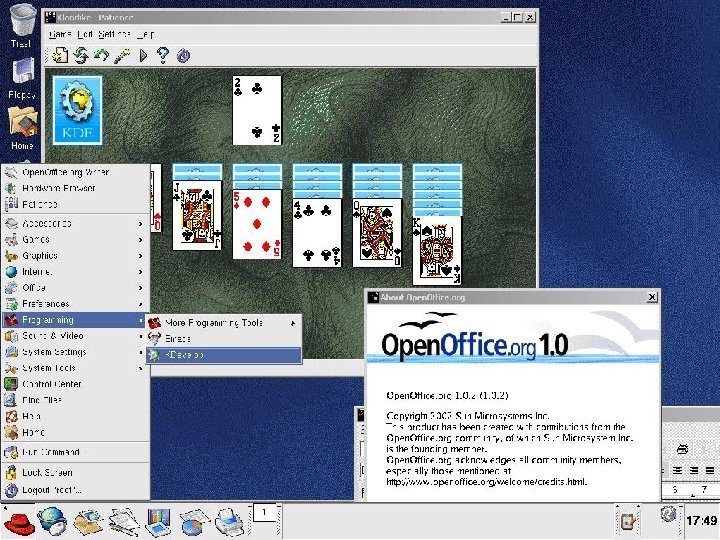Launch Emacs from the Programming submenu

pos(224,339)
